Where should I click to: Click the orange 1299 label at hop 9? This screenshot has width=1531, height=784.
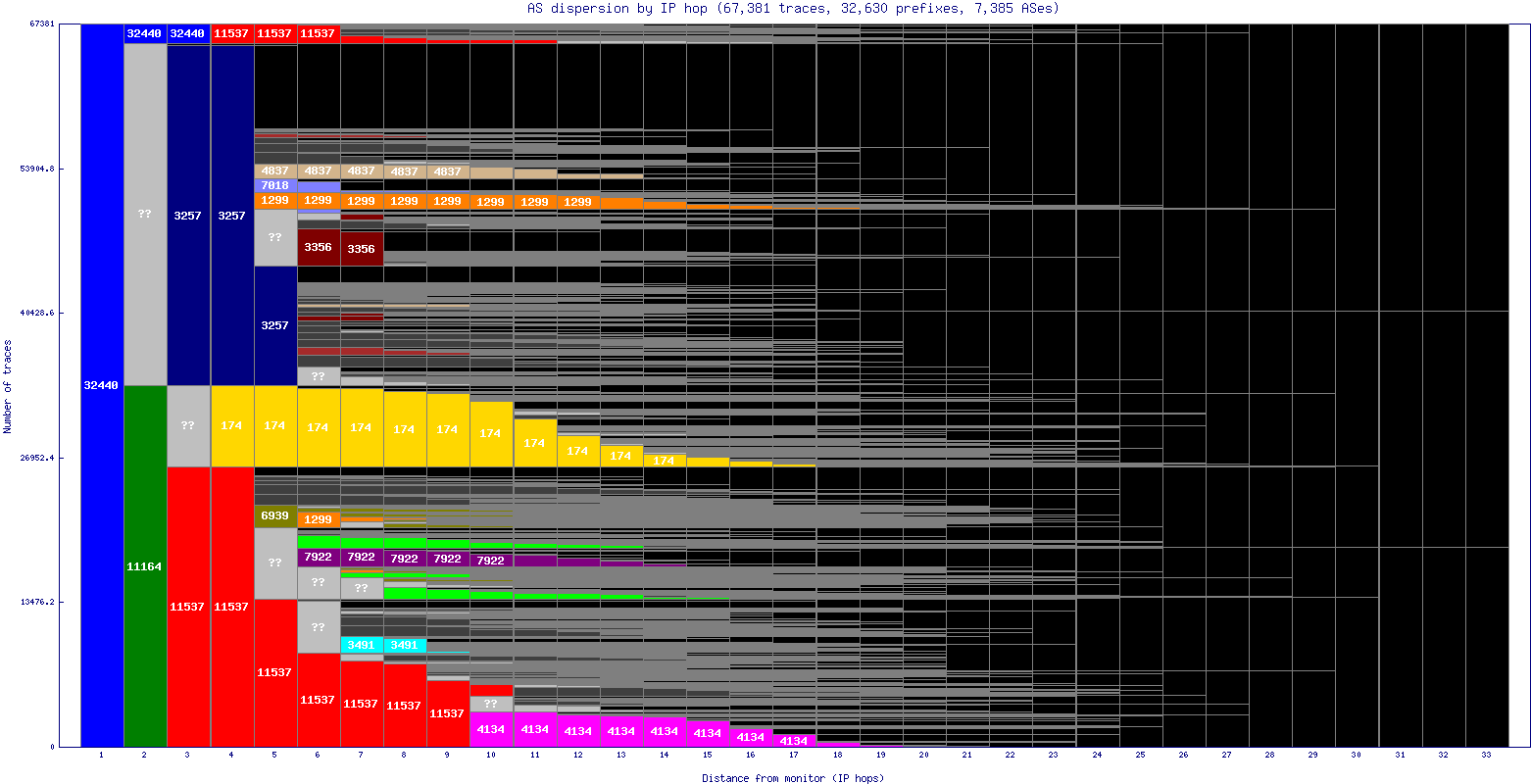pos(448,201)
